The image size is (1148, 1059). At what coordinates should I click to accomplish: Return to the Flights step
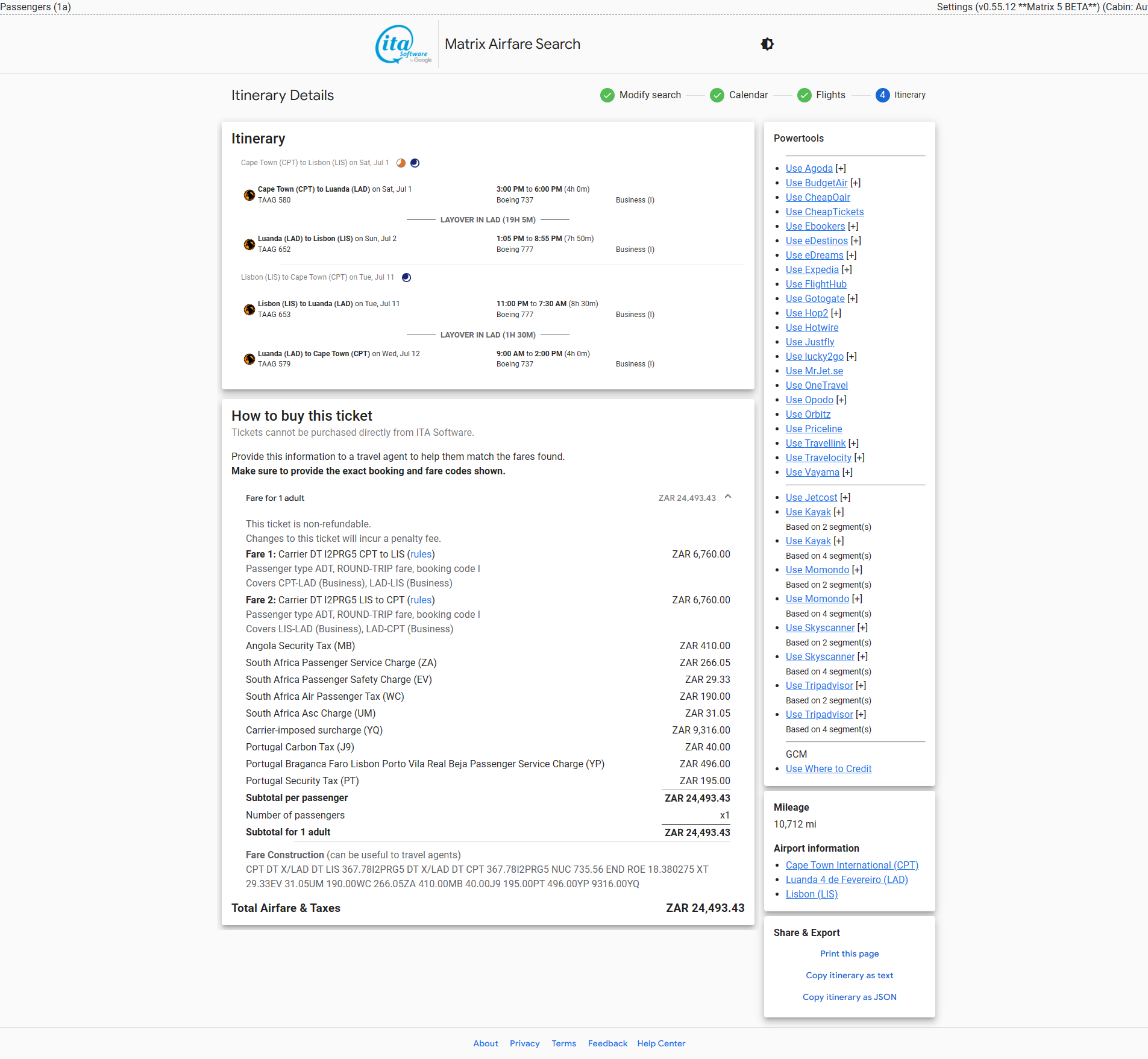pos(830,95)
